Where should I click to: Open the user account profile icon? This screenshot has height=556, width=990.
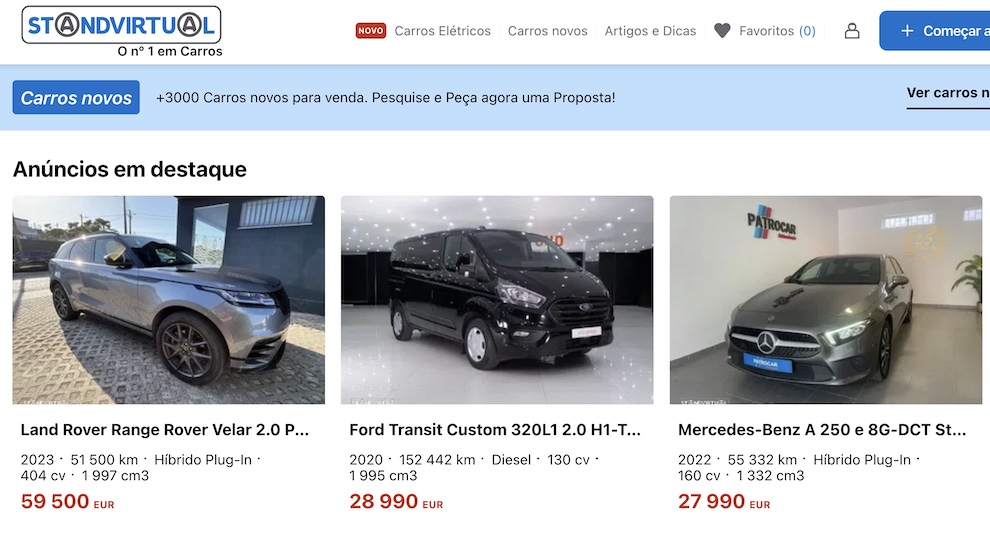coord(852,31)
